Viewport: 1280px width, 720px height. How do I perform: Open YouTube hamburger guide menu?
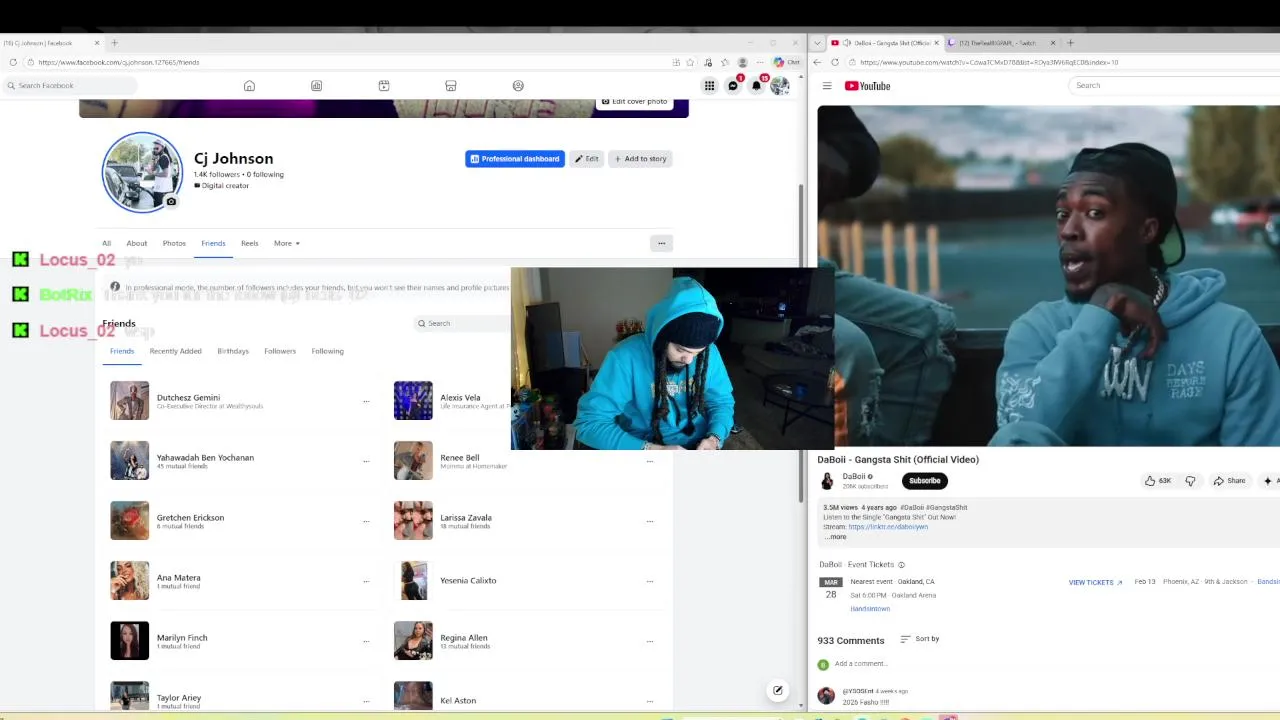pos(827,86)
